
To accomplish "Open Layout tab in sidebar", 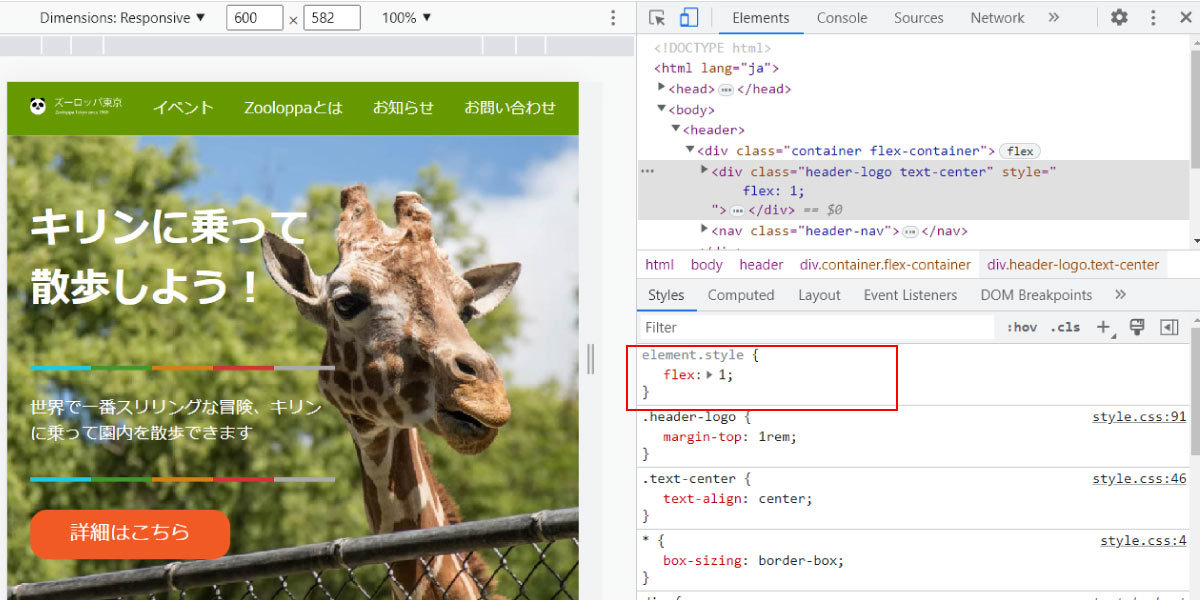I will click(819, 295).
